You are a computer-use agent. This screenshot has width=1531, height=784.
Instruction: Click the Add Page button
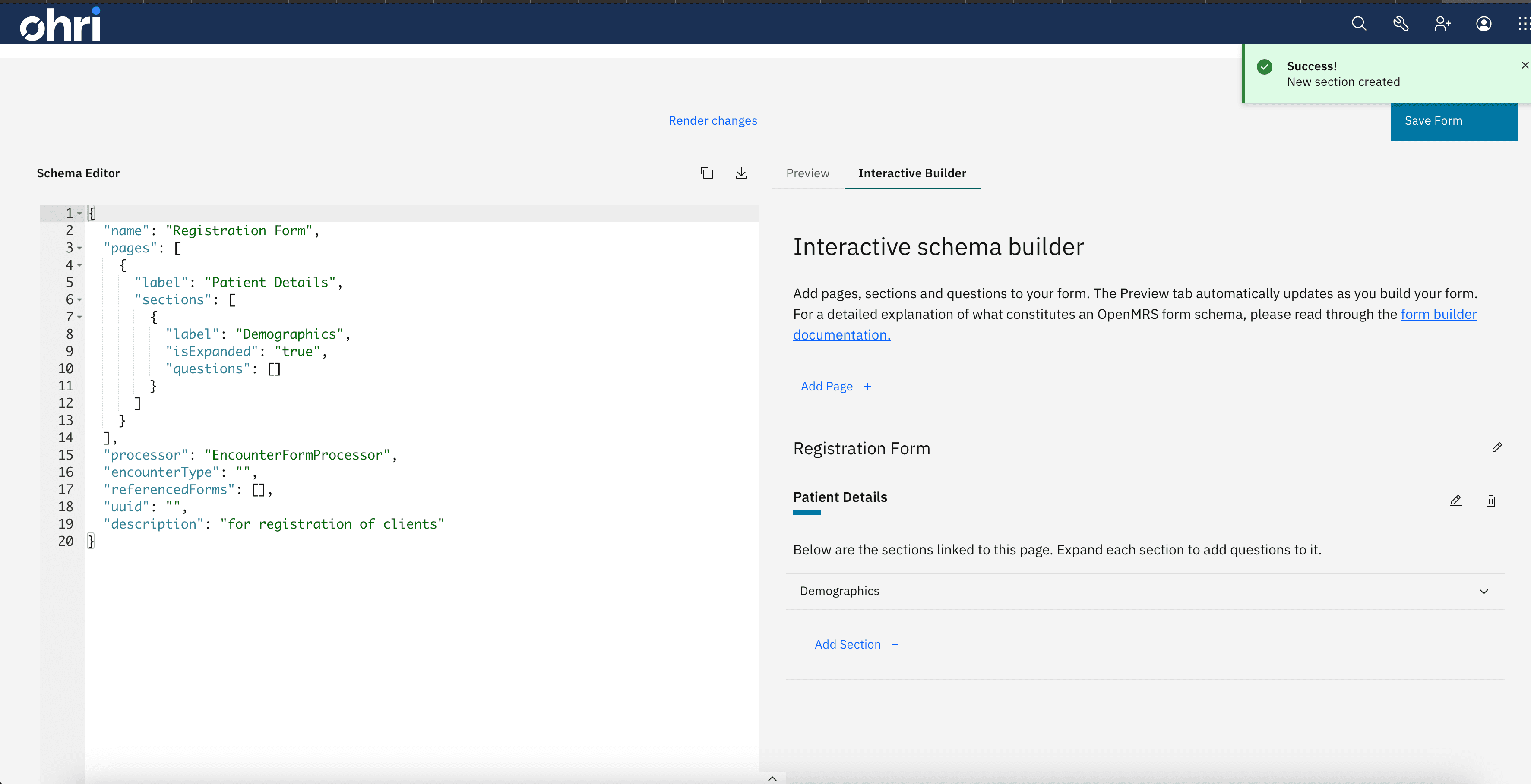tap(836, 386)
